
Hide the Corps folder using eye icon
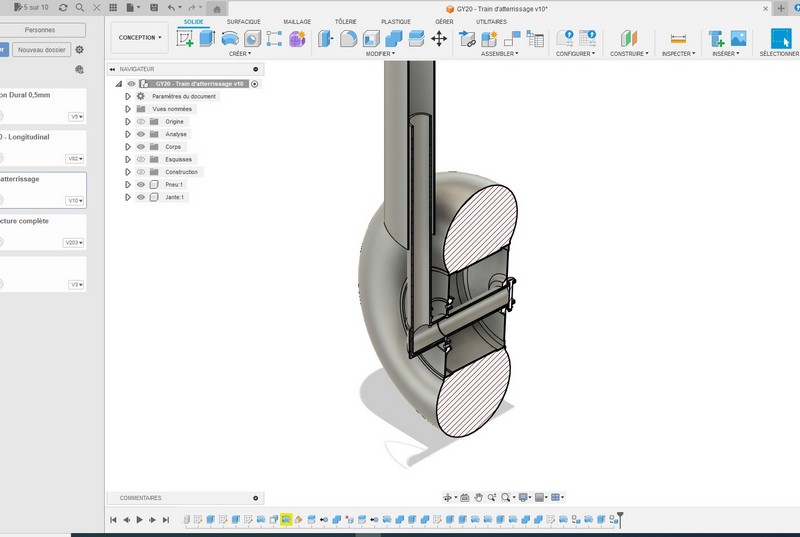point(141,147)
